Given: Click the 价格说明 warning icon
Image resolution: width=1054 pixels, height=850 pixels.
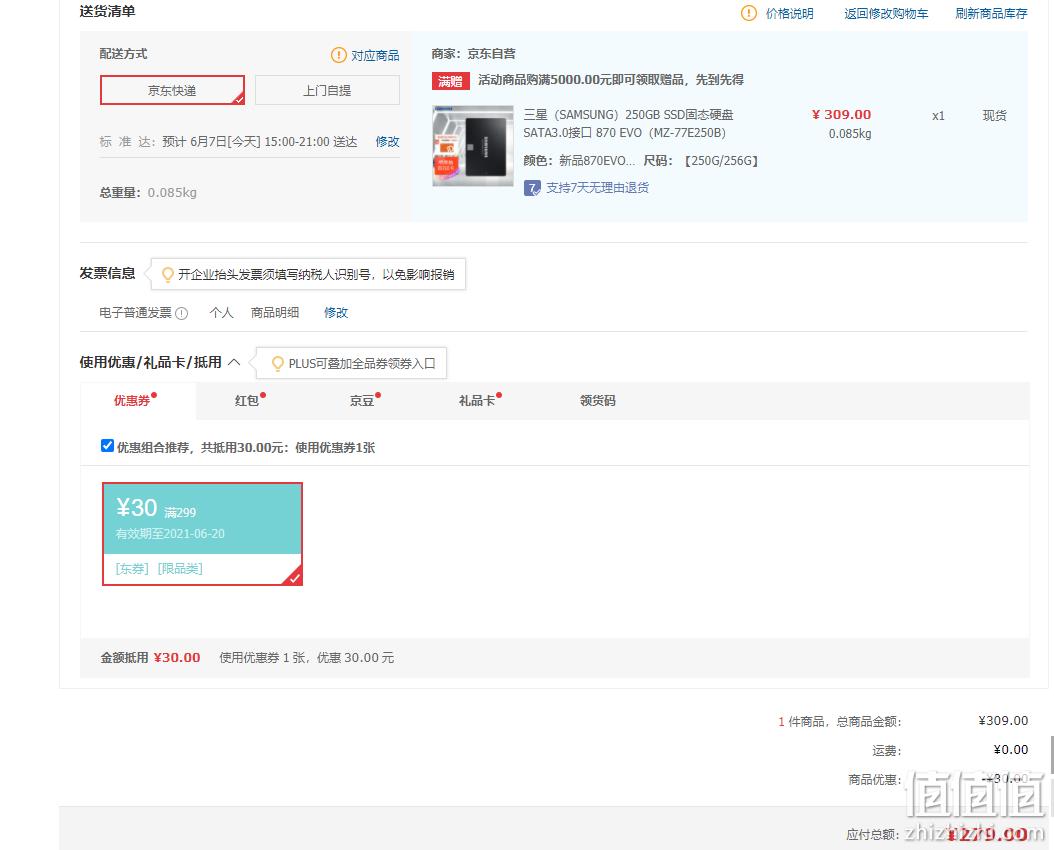Looking at the screenshot, I should pos(748,13).
